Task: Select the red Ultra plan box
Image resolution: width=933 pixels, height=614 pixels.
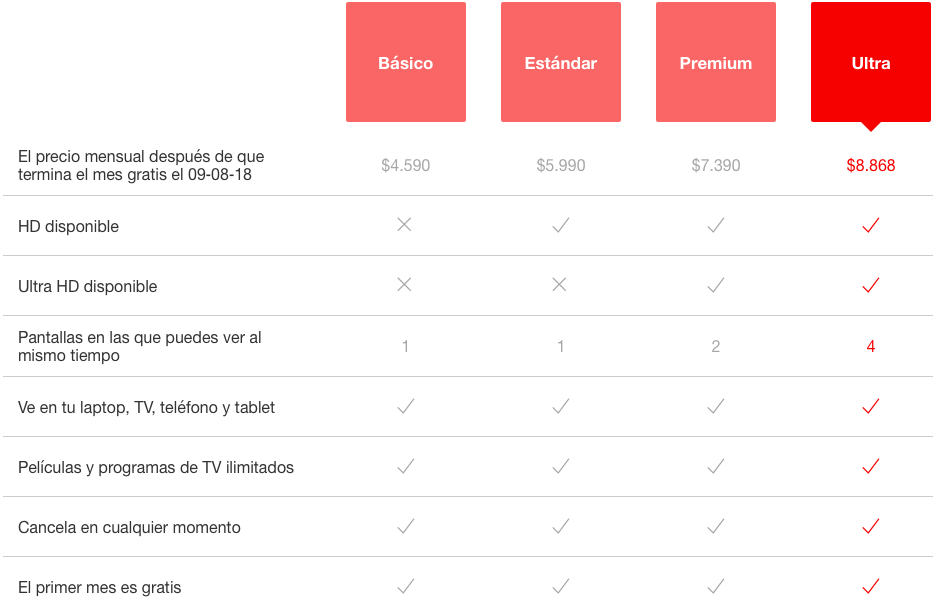Action: (870, 62)
